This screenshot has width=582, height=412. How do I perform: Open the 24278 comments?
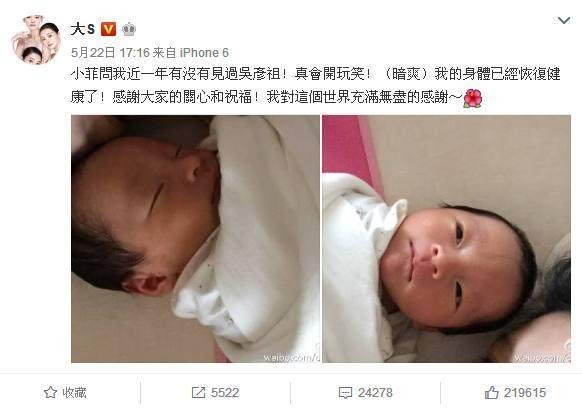[375, 392]
